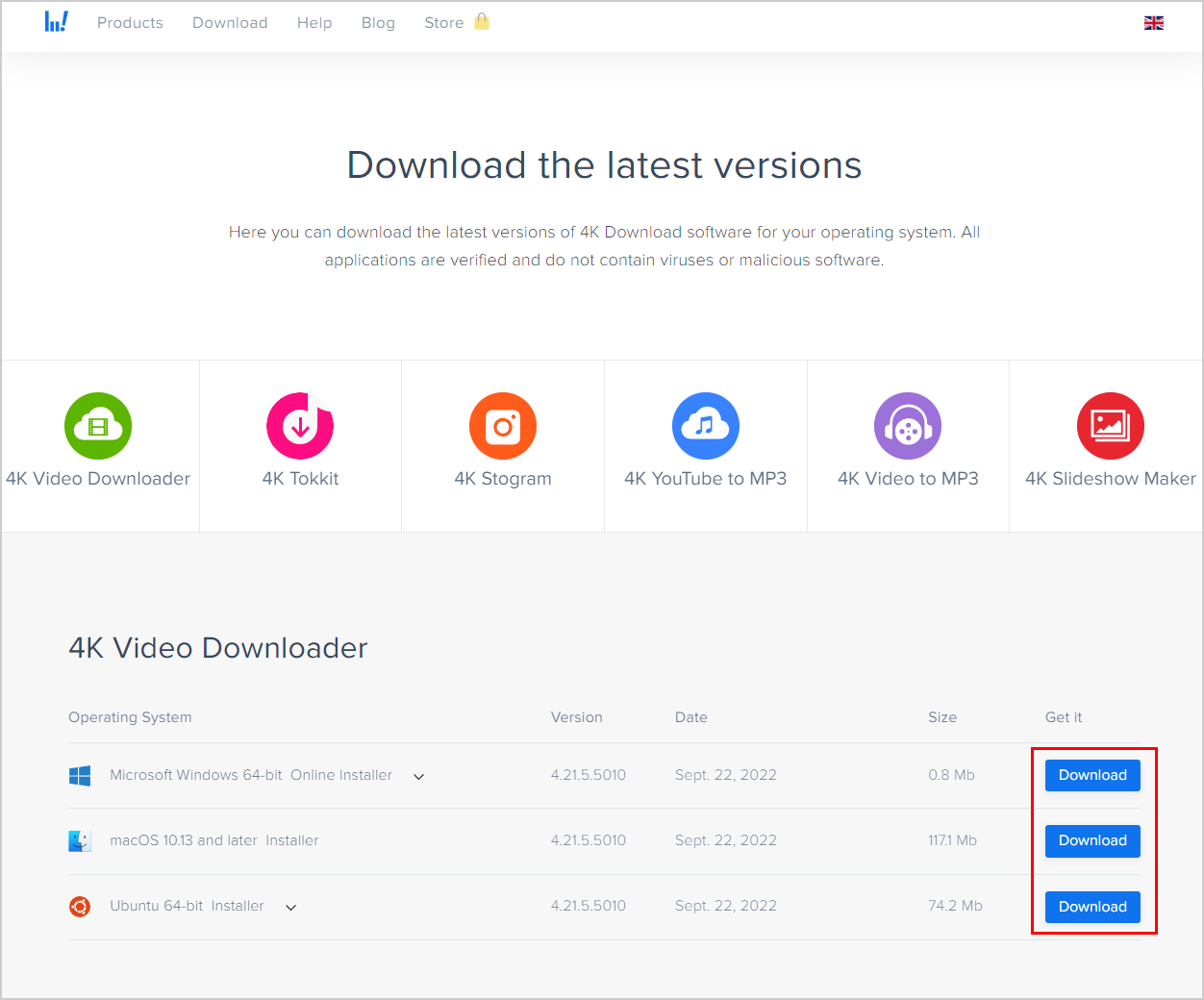Click the Download the latest versions heading
The image size is (1204, 1000).
point(604,165)
